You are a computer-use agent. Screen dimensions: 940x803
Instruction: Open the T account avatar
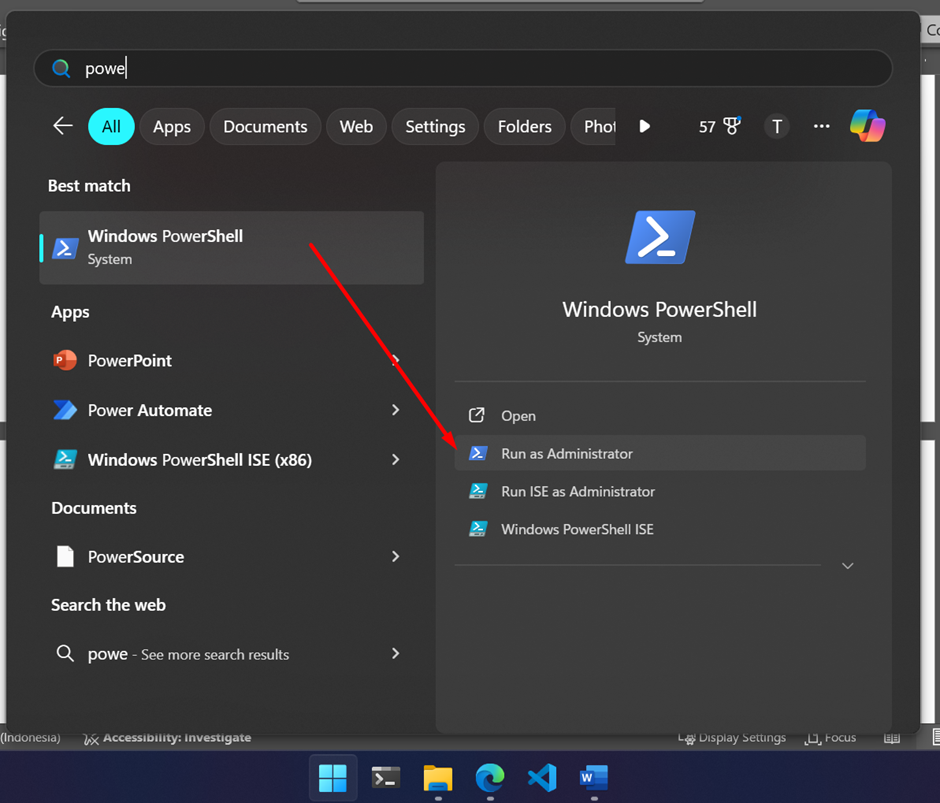tap(777, 127)
